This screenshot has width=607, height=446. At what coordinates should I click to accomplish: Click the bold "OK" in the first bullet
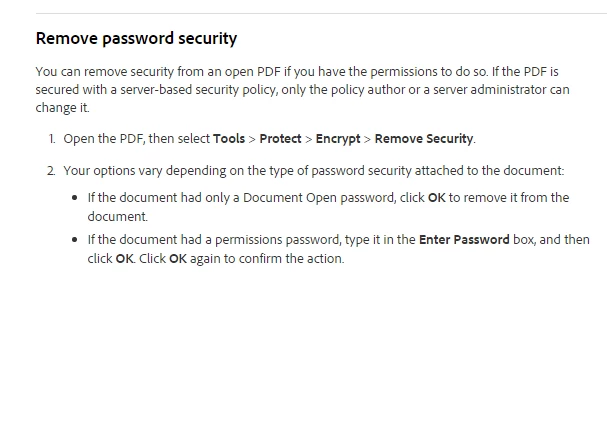point(437,198)
